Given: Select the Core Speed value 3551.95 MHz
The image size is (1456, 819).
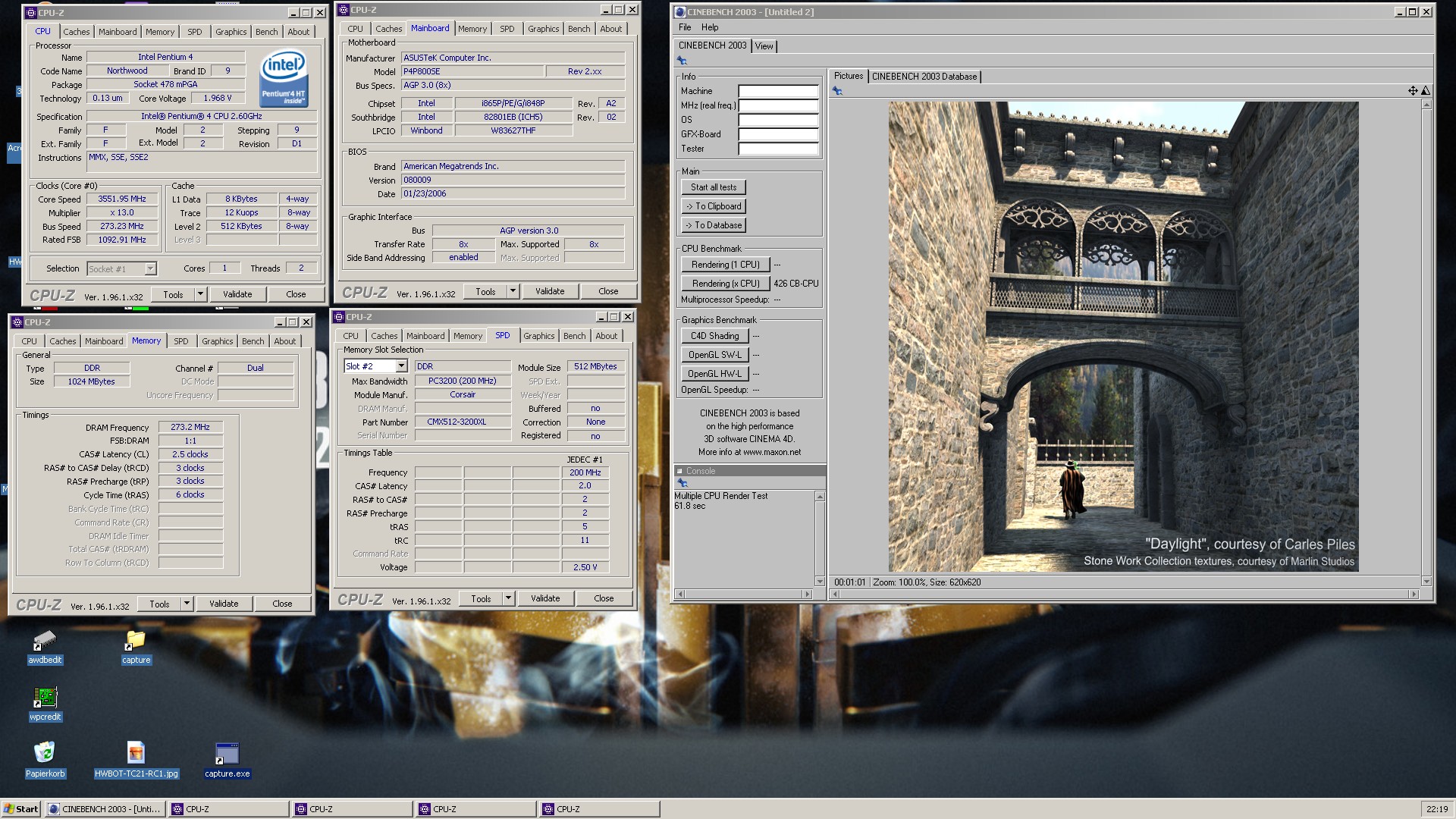Looking at the screenshot, I should (x=121, y=199).
